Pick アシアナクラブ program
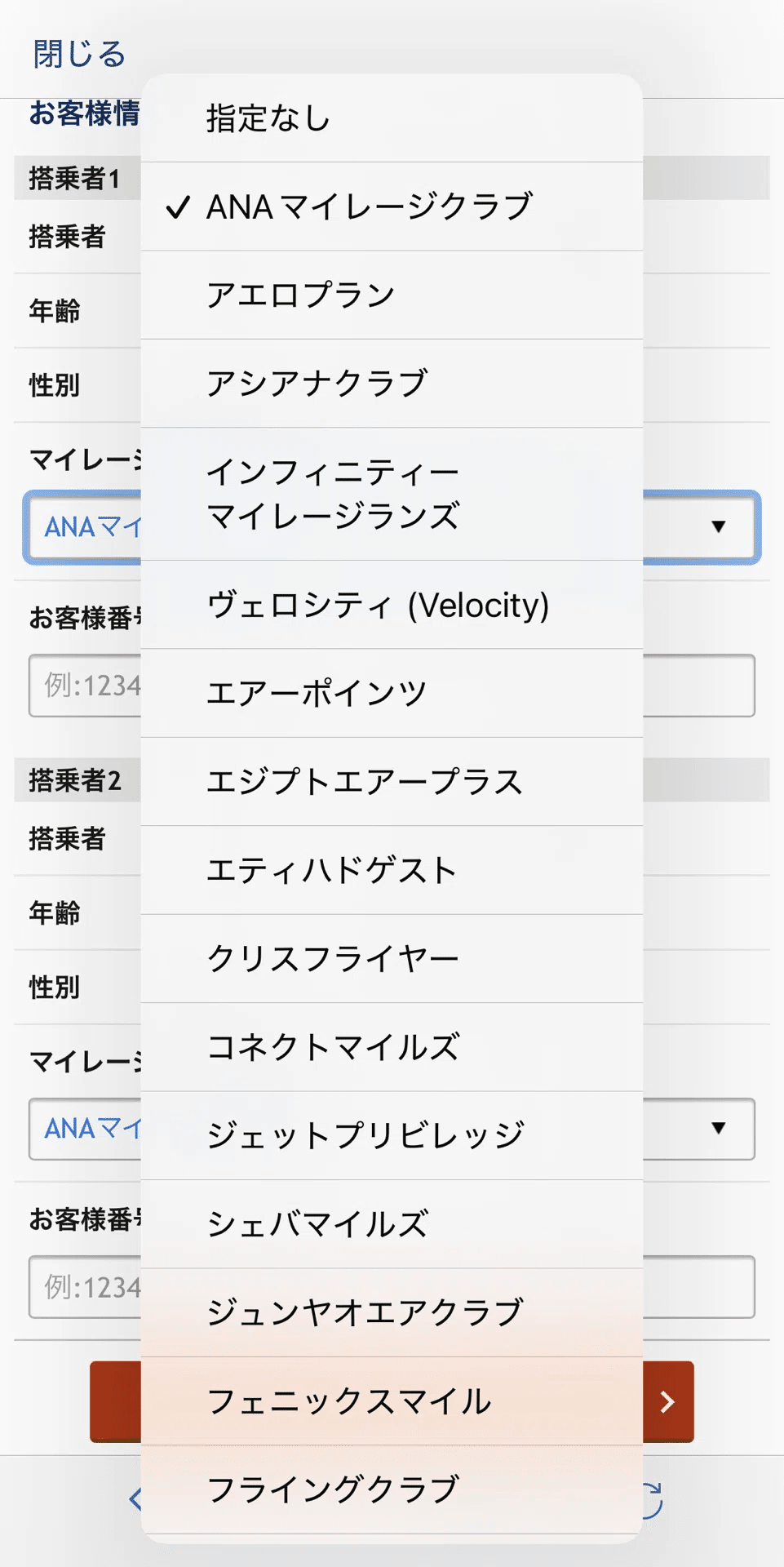The width and height of the screenshot is (784, 1567). click(x=392, y=383)
